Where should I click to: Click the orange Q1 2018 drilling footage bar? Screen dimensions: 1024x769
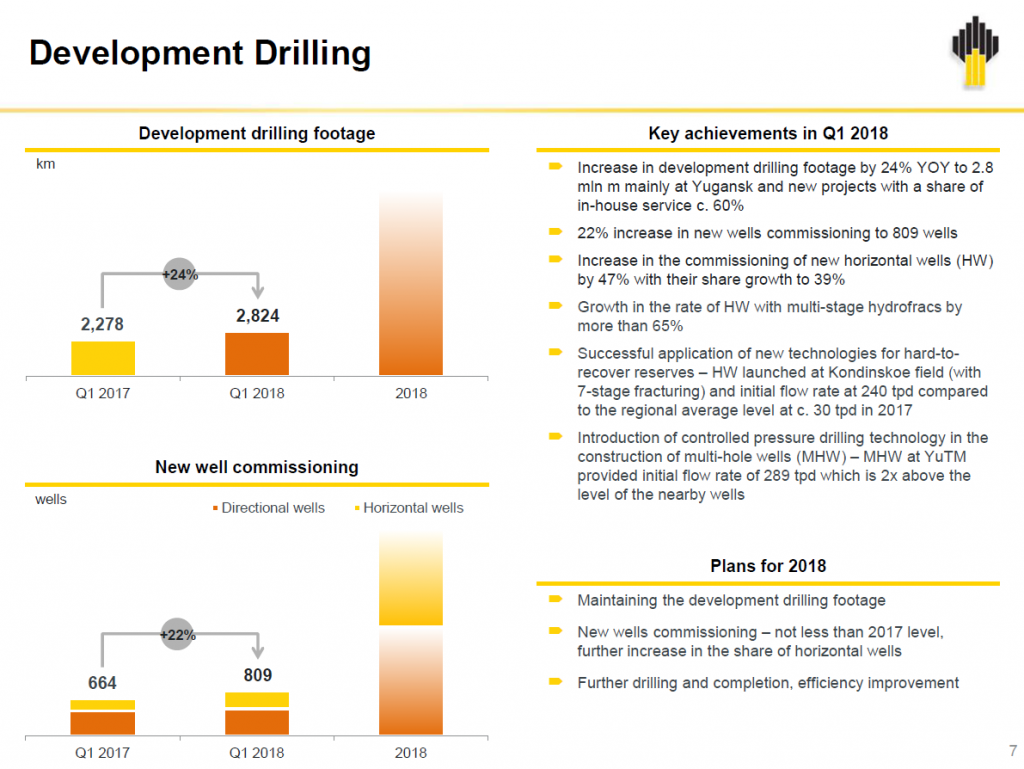(257, 353)
